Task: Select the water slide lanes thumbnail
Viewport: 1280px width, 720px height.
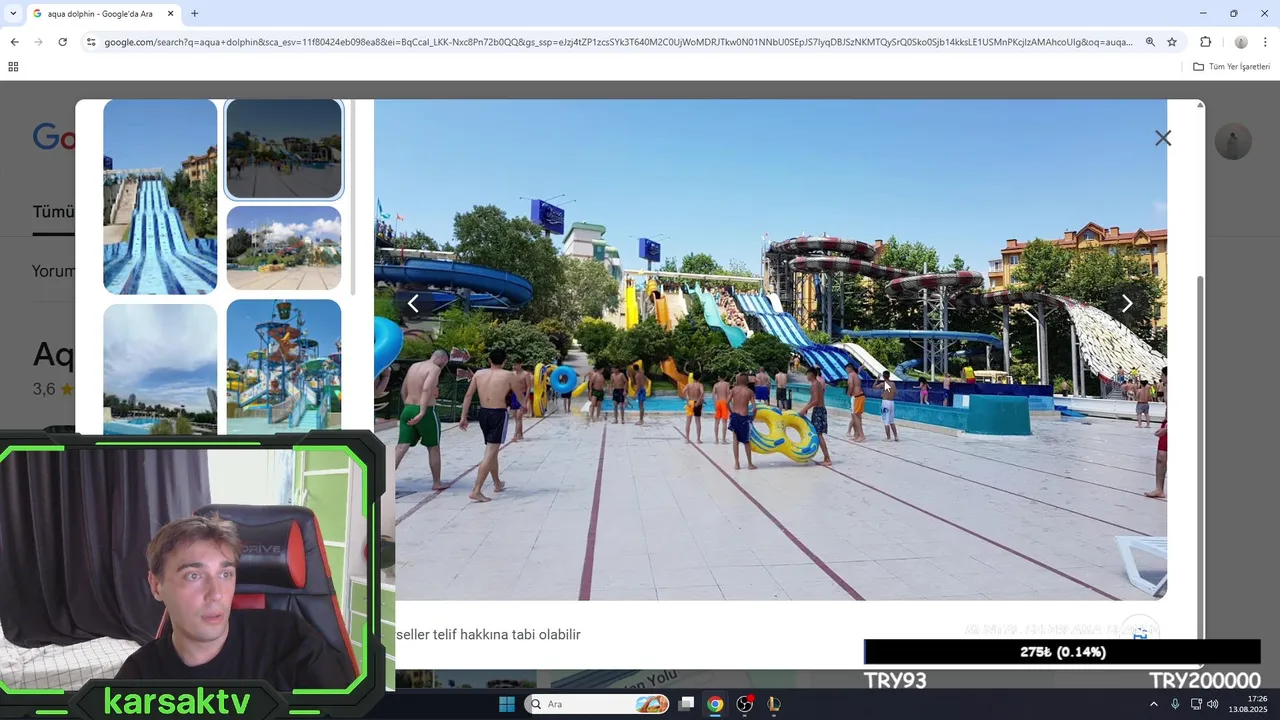Action: click(x=160, y=196)
